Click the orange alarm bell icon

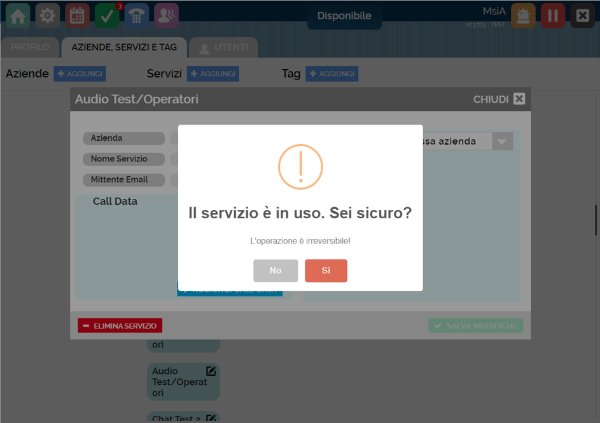[x=523, y=16]
